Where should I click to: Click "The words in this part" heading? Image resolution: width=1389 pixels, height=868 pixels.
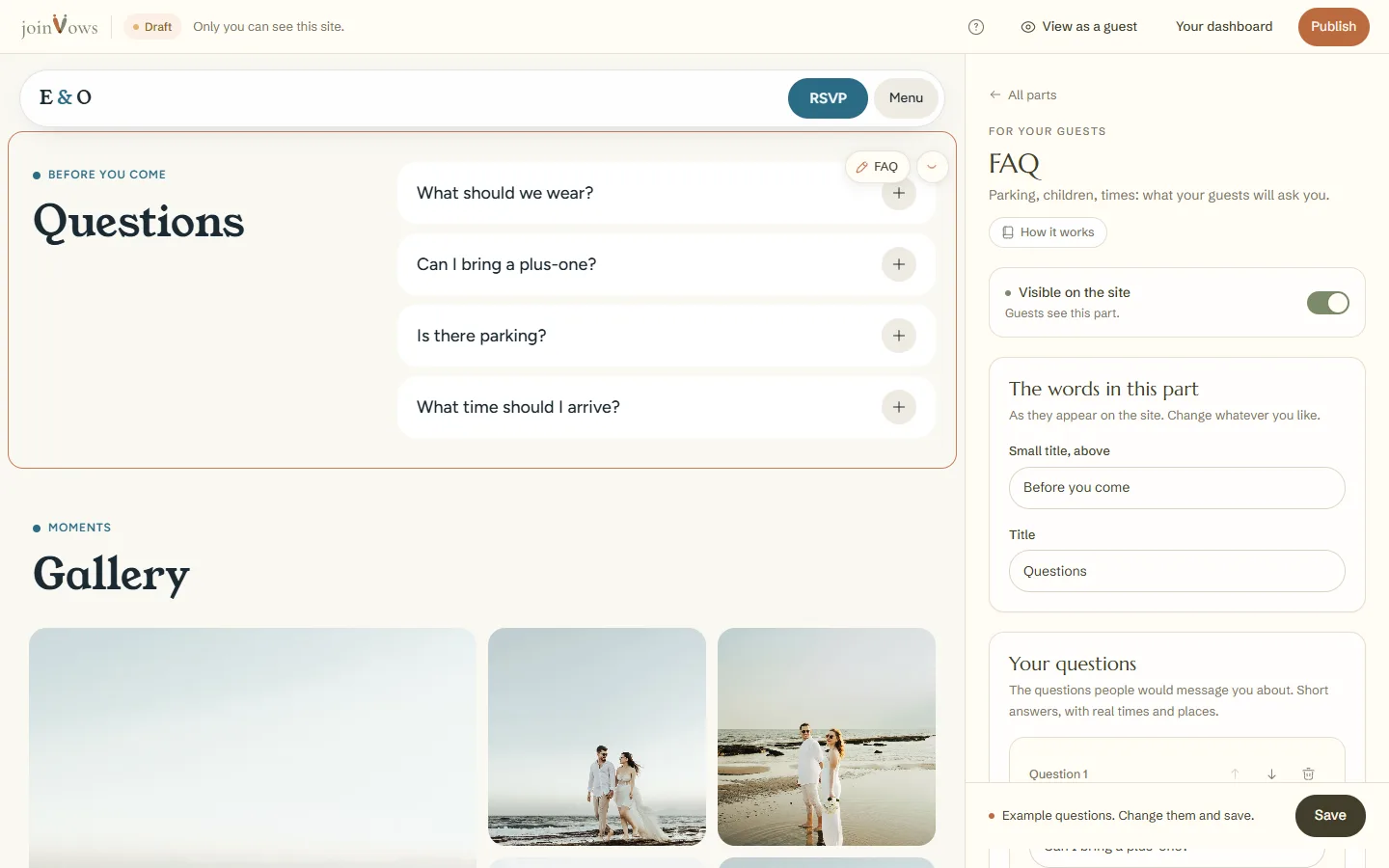pos(1103,389)
